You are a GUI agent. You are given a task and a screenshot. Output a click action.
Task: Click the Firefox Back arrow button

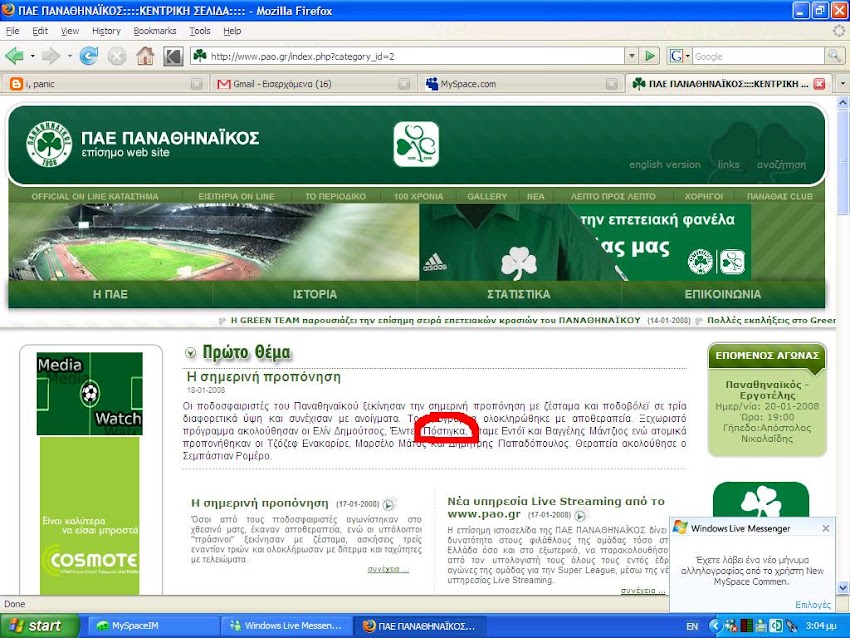point(14,56)
